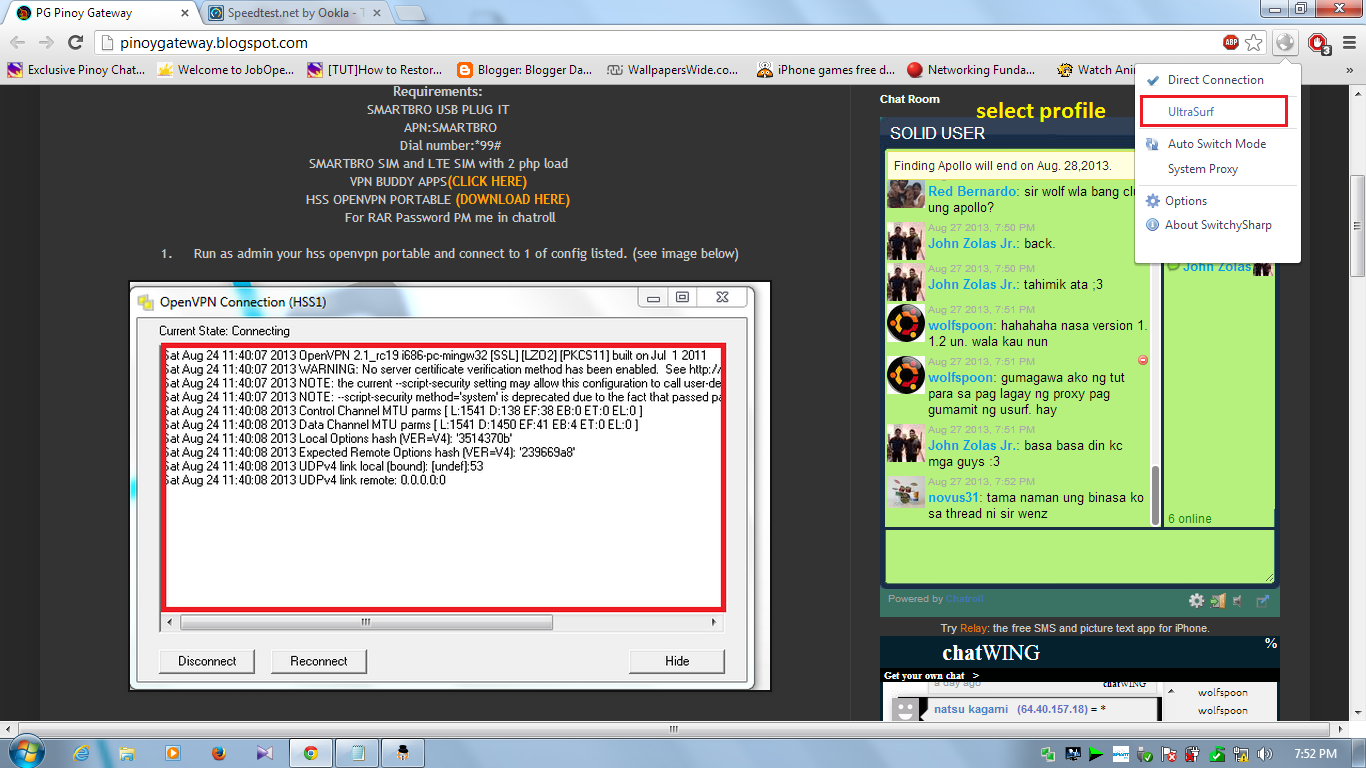1366x768 pixels.
Task: Open Windows Media Player taskbar icon
Action: click(x=173, y=753)
